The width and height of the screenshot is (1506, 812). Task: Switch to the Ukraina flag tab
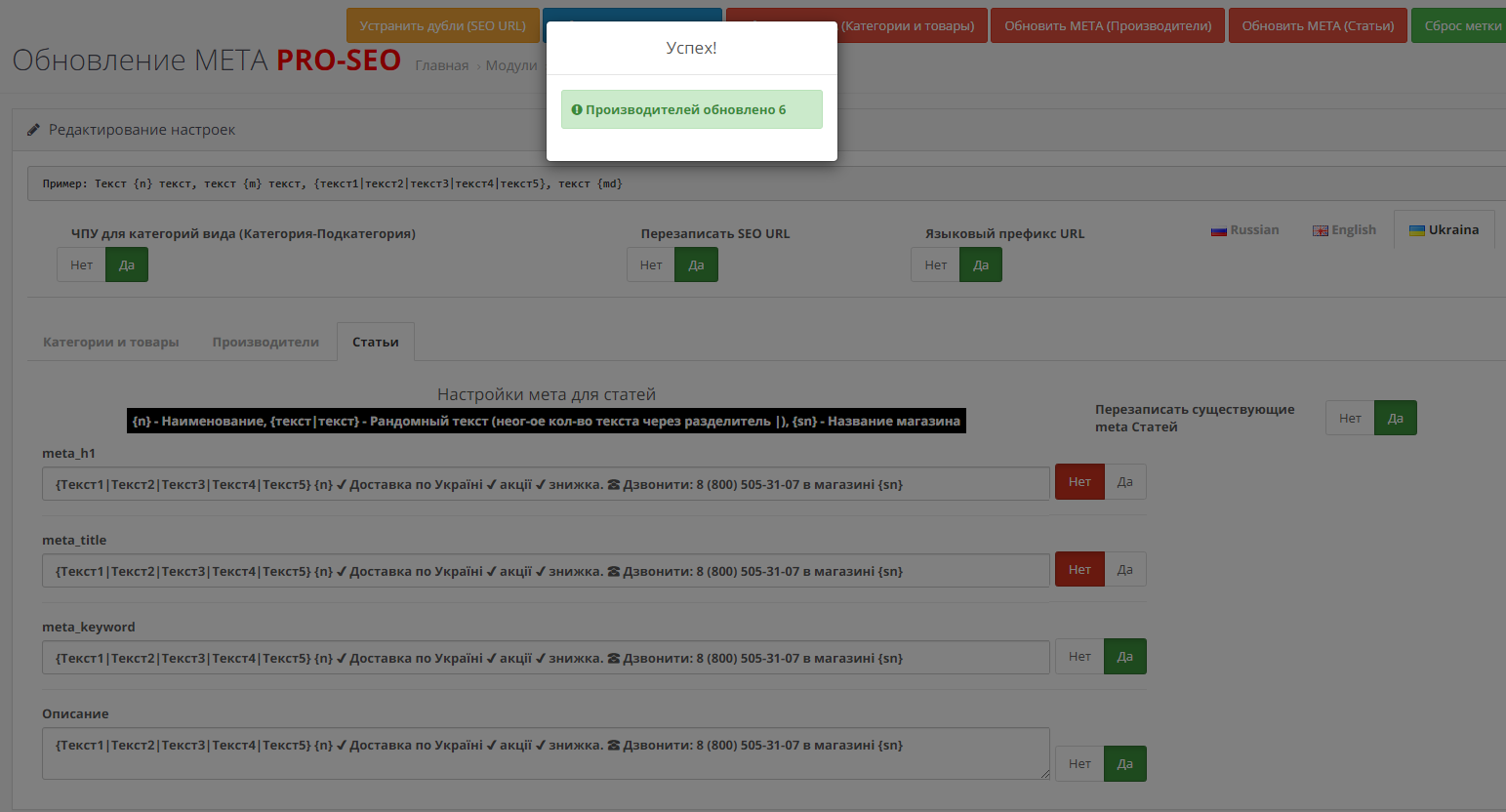click(x=1444, y=230)
